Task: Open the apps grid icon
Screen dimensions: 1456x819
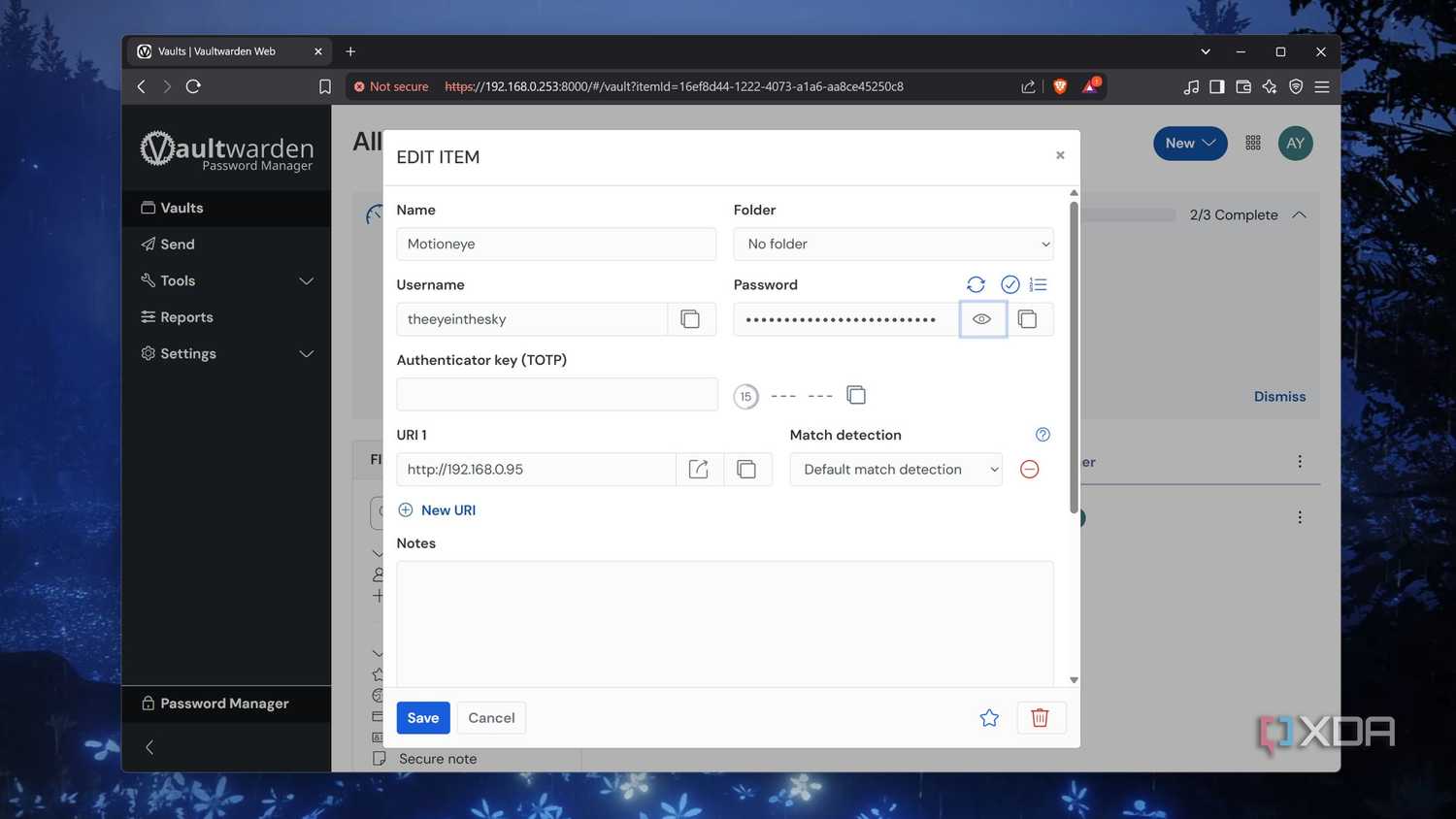Action: pyautogui.click(x=1253, y=144)
